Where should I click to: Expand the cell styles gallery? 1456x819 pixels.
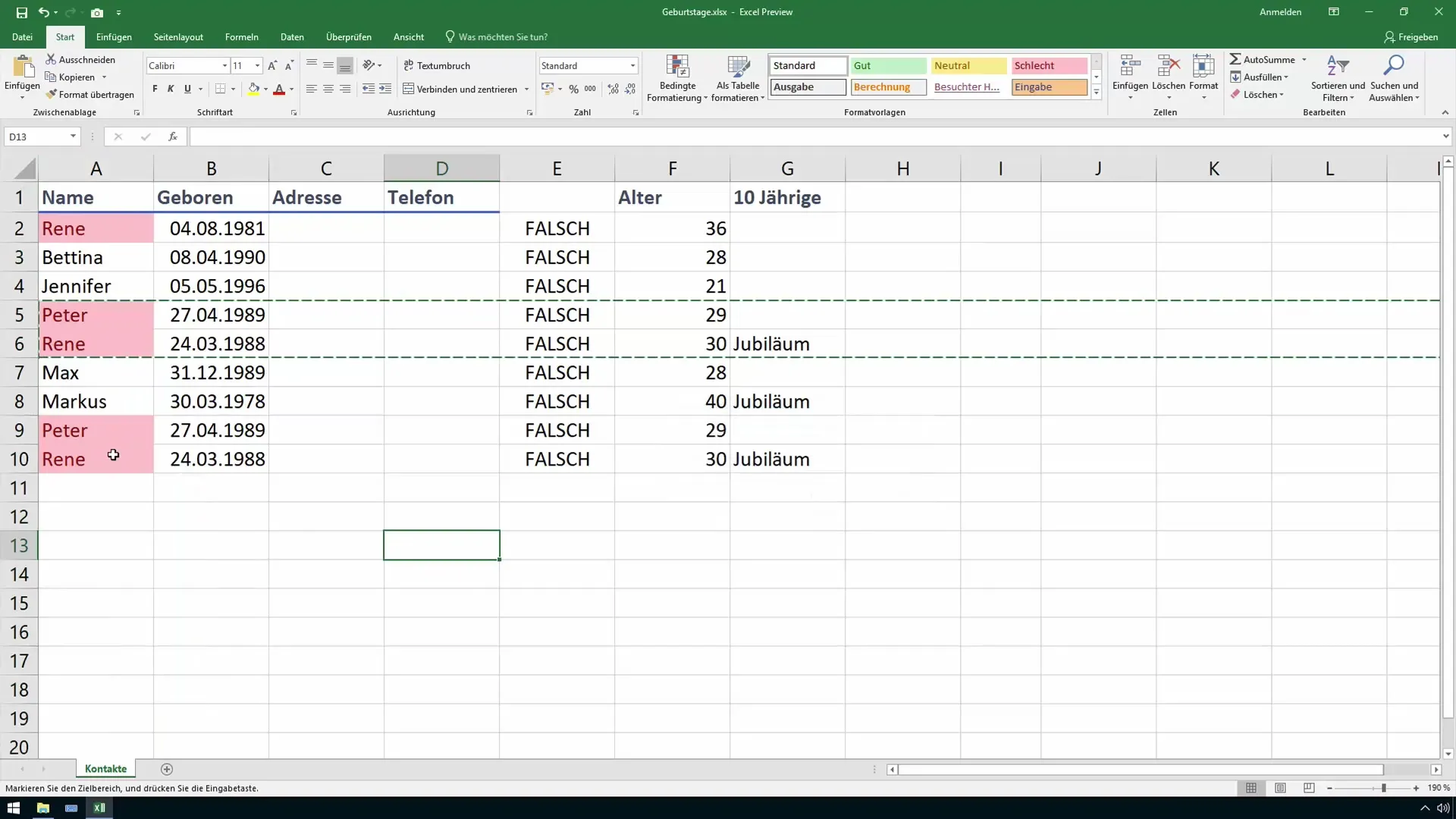1097,93
